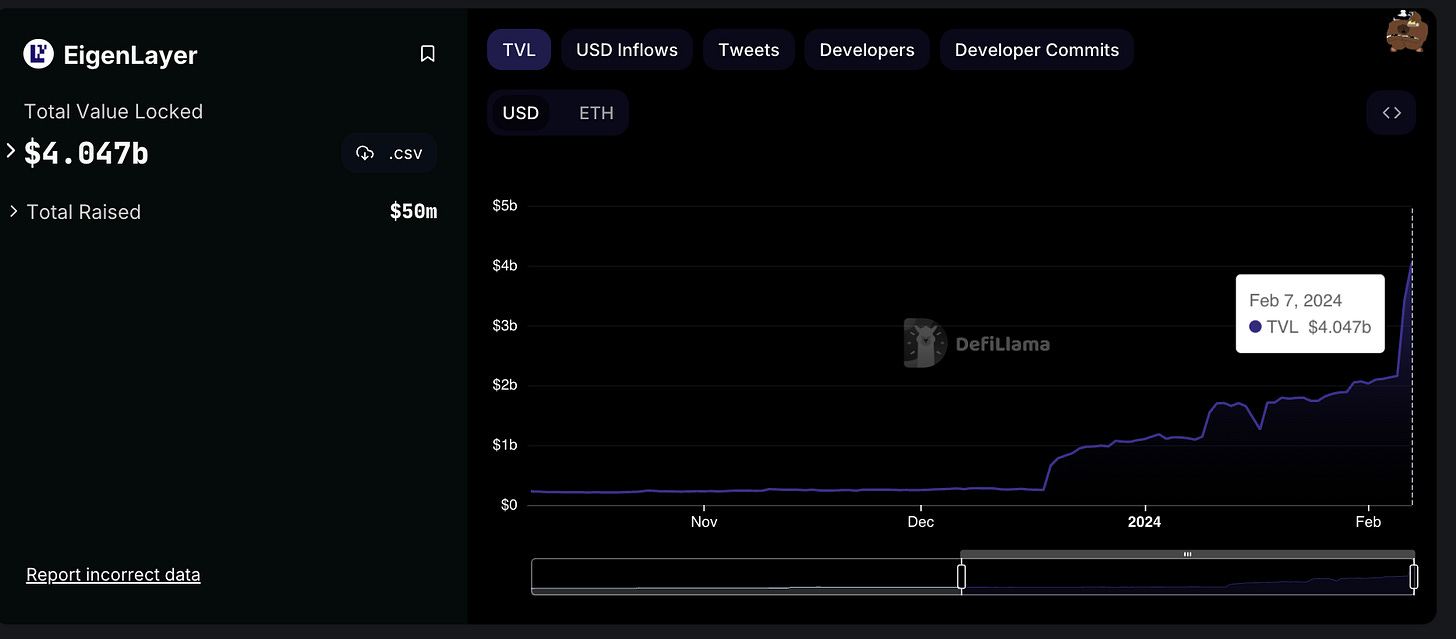The width and height of the screenshot is (1456, 639).
Task: Grab the right handle of the range slider
Action: (1414, 577)
